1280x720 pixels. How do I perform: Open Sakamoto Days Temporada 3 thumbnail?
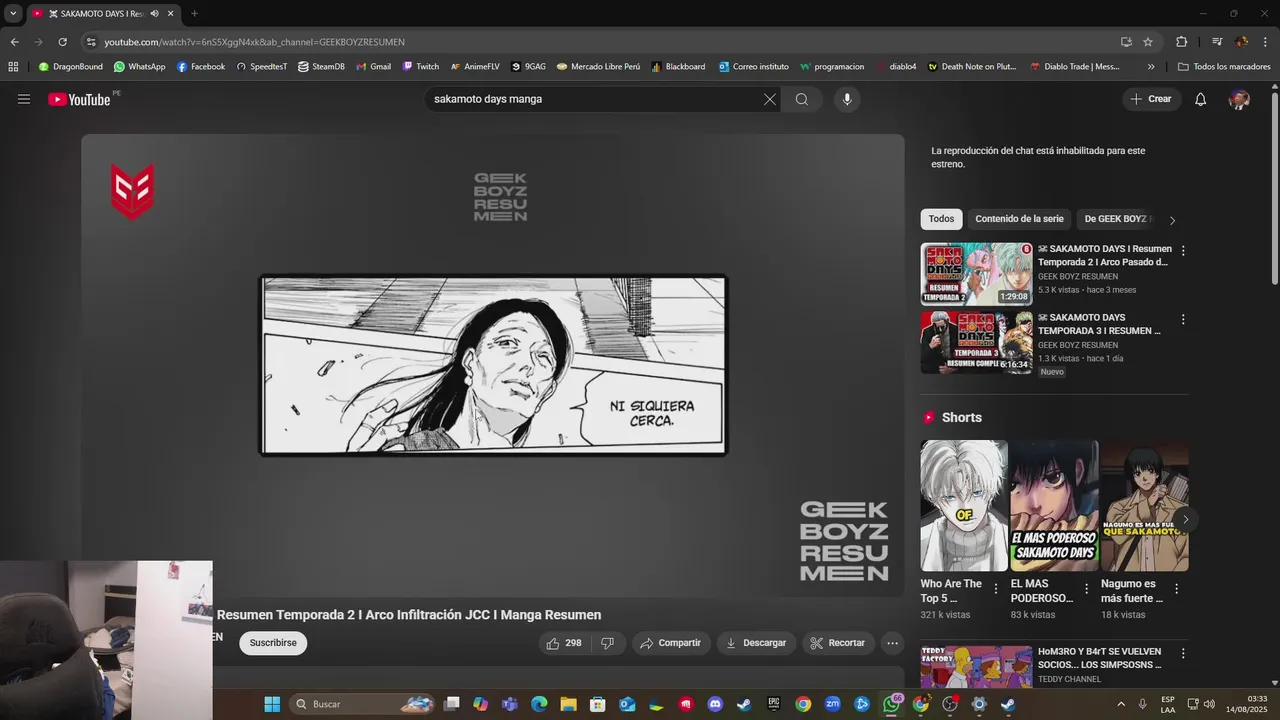(x=976, y=343)
